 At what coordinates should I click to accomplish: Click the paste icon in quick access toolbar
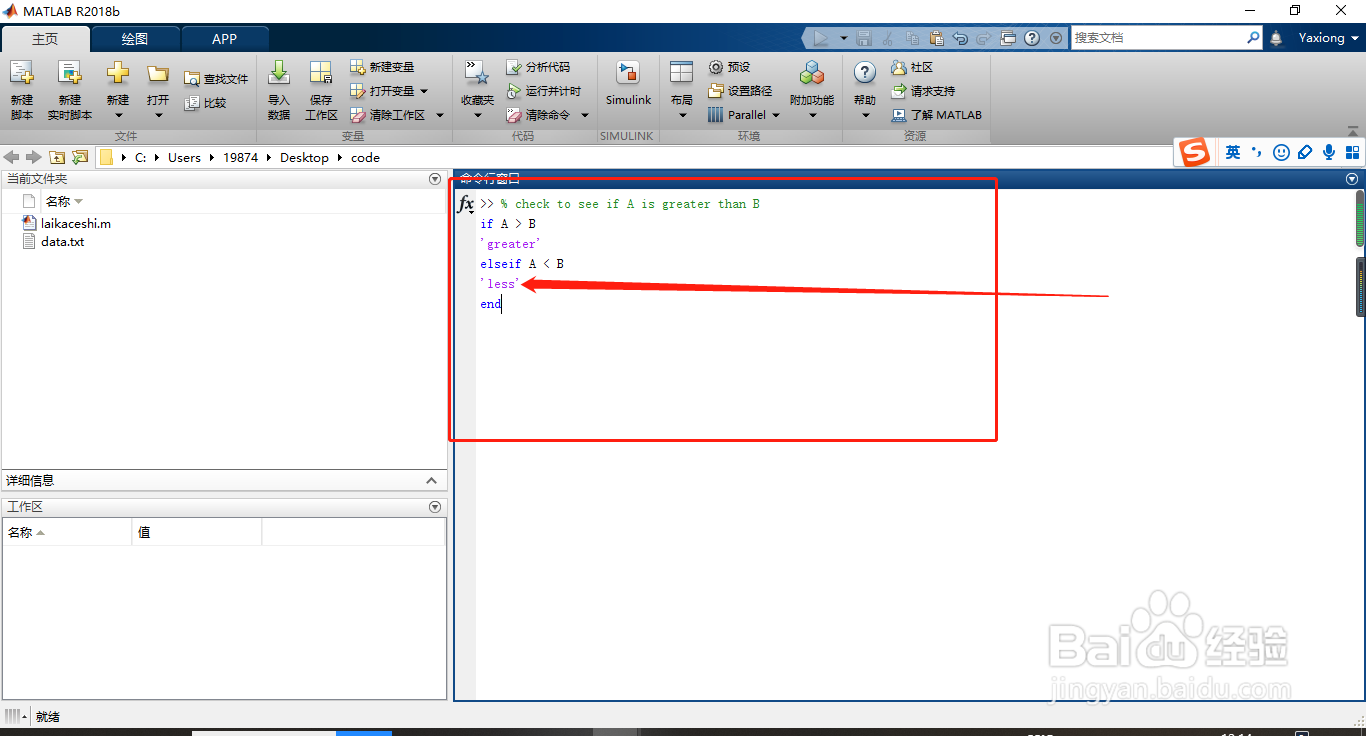936,38
